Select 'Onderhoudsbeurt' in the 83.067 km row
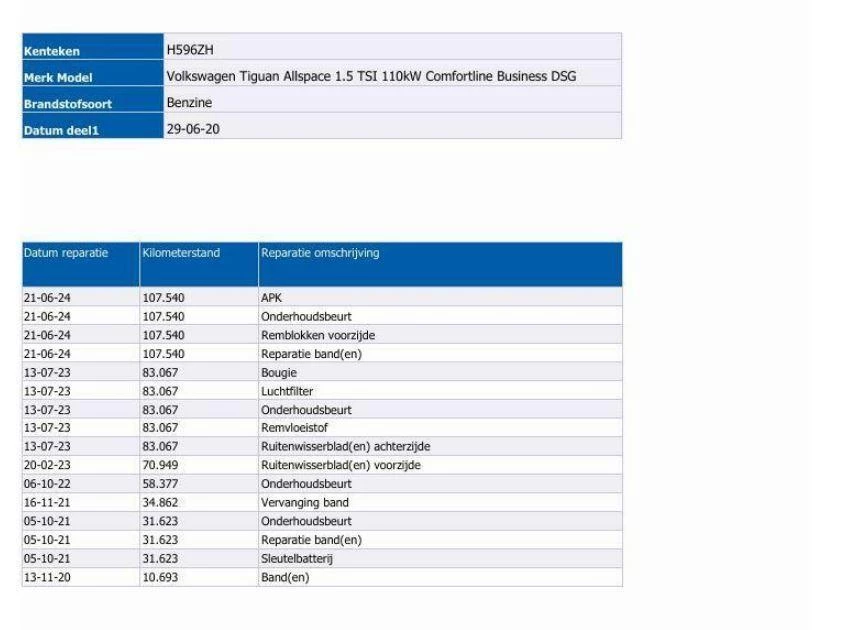 point(306,410)
